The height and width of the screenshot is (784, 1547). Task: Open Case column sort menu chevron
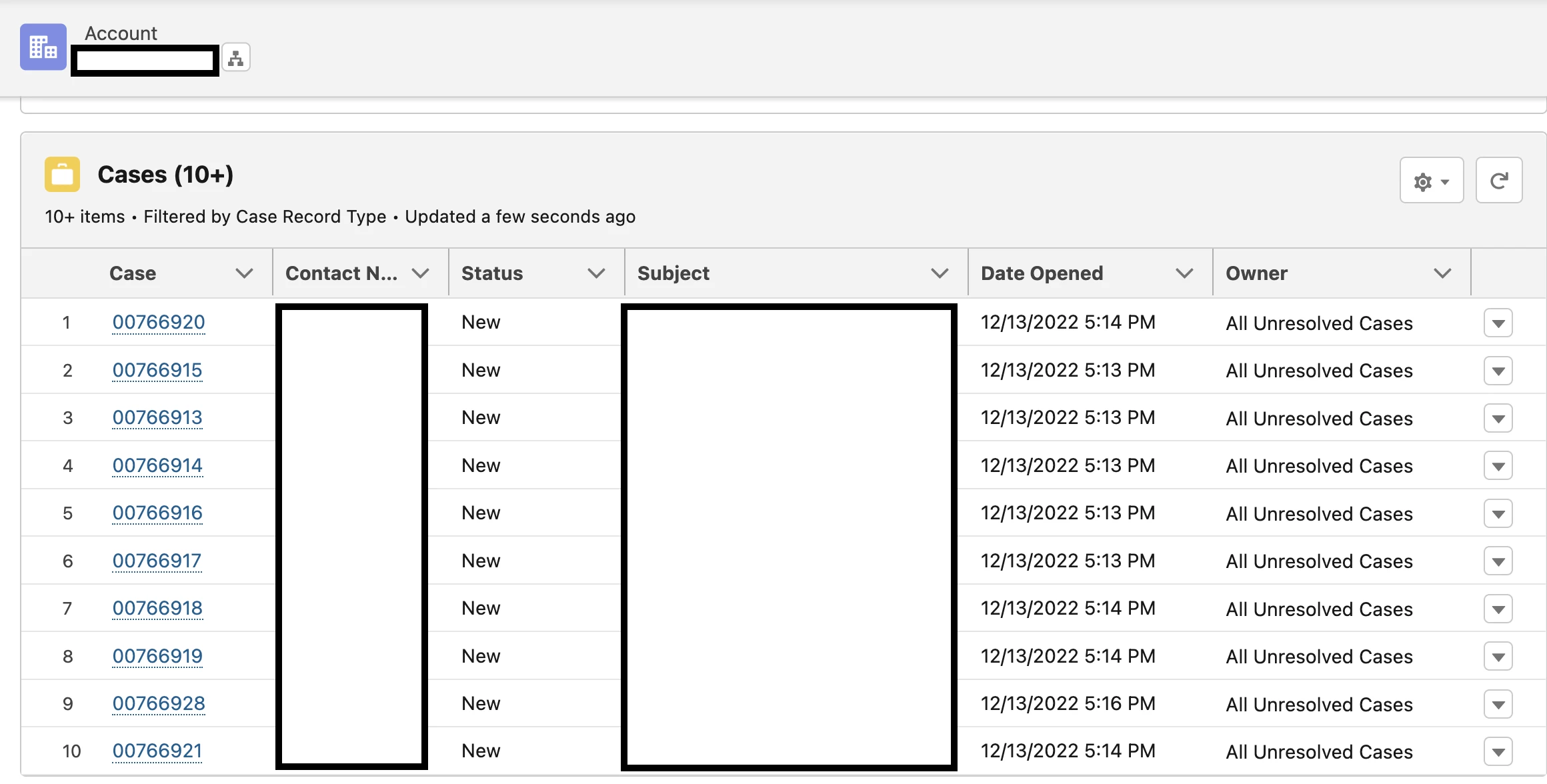(x=244, y=273)
